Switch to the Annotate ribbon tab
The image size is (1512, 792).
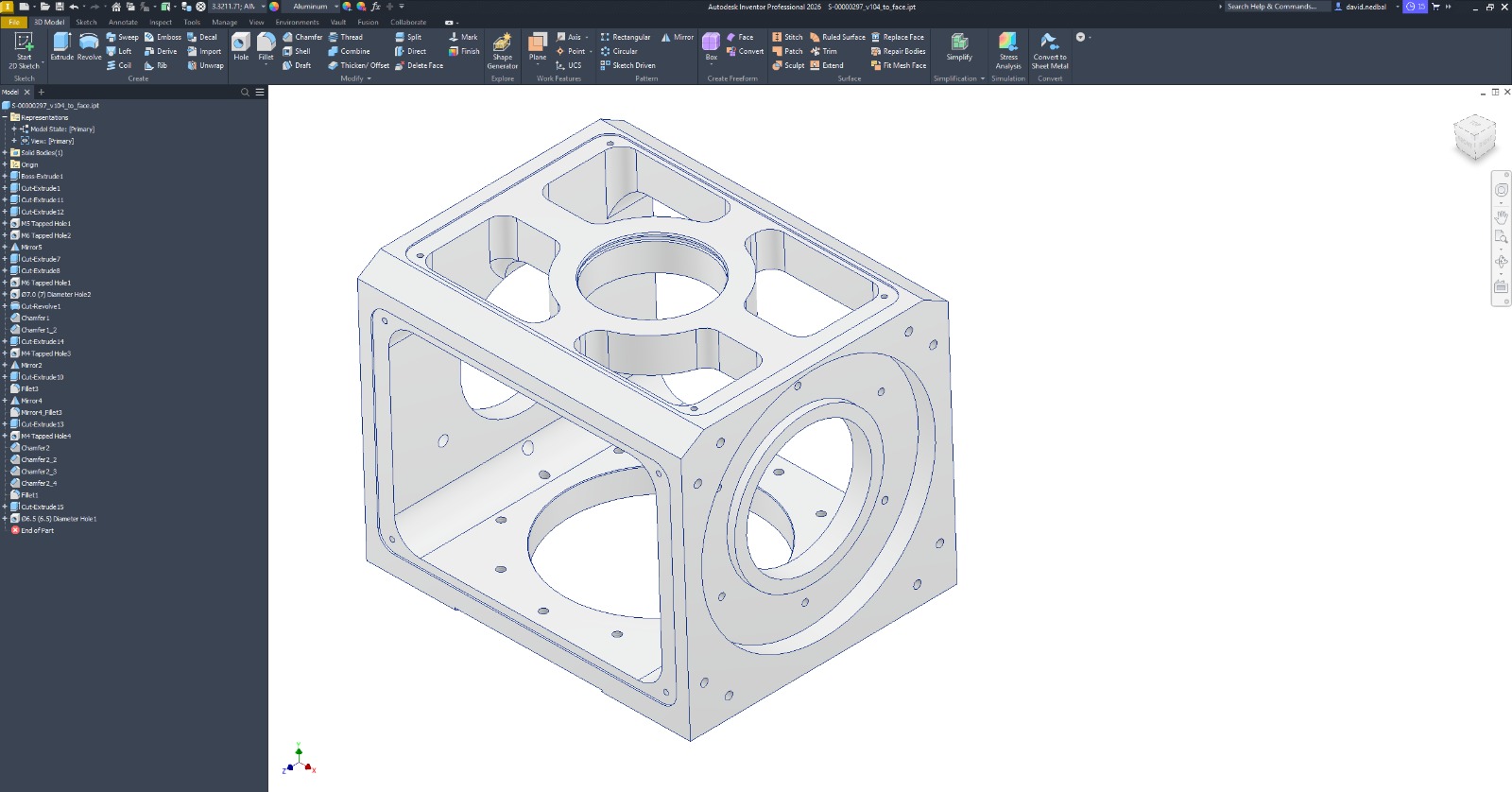pos(123,22)
